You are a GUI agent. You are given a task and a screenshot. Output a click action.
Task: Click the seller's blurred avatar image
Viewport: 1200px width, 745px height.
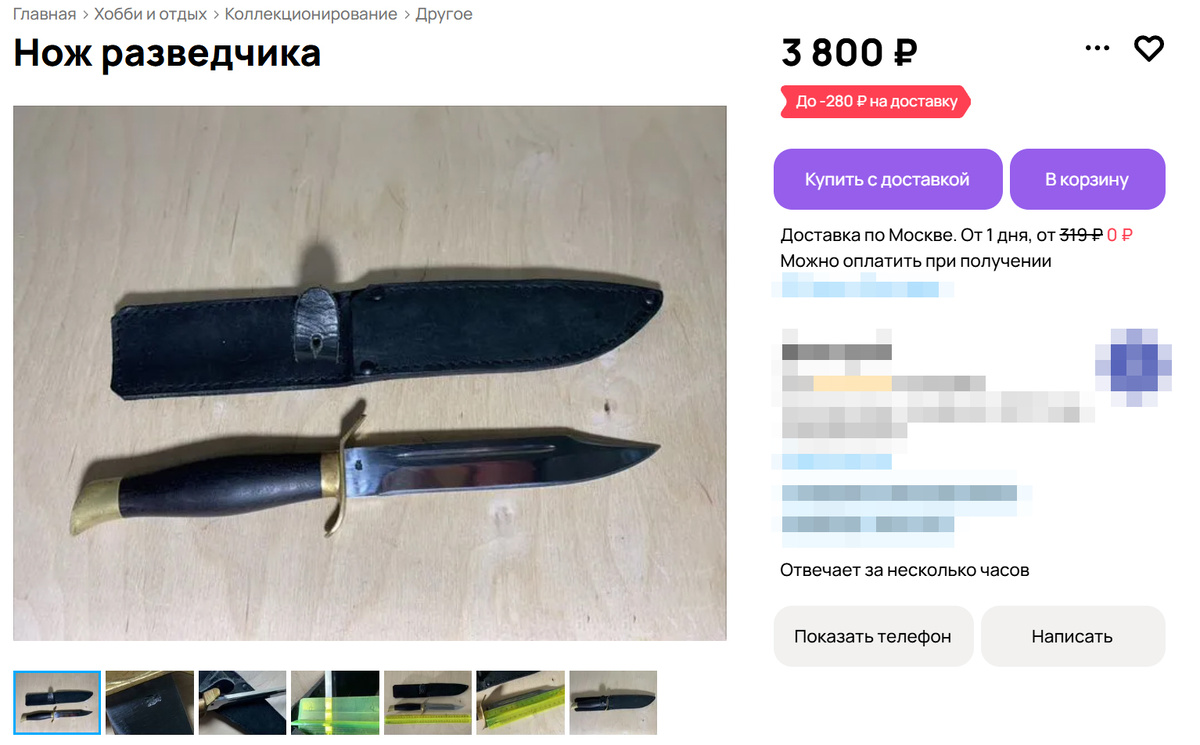(1133, 367)
